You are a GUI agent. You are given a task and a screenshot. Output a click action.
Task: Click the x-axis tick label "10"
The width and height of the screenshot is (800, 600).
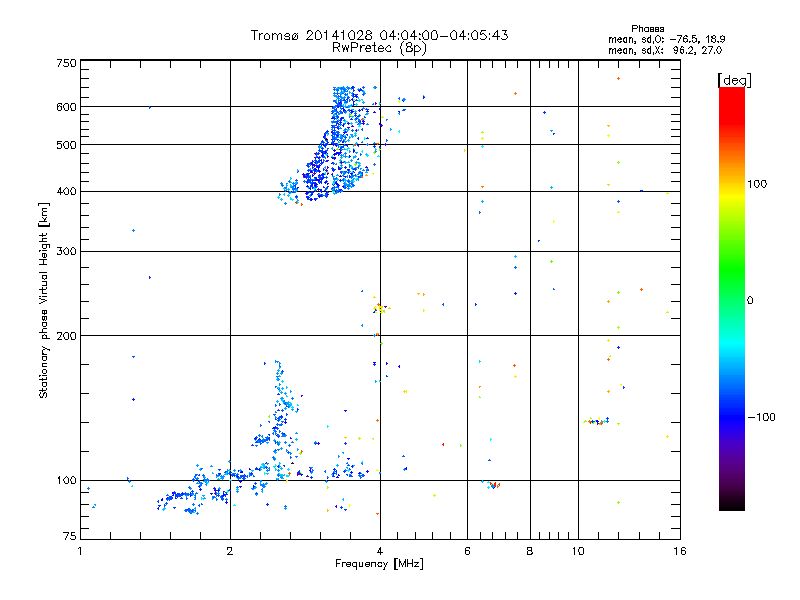pos(578,551)
